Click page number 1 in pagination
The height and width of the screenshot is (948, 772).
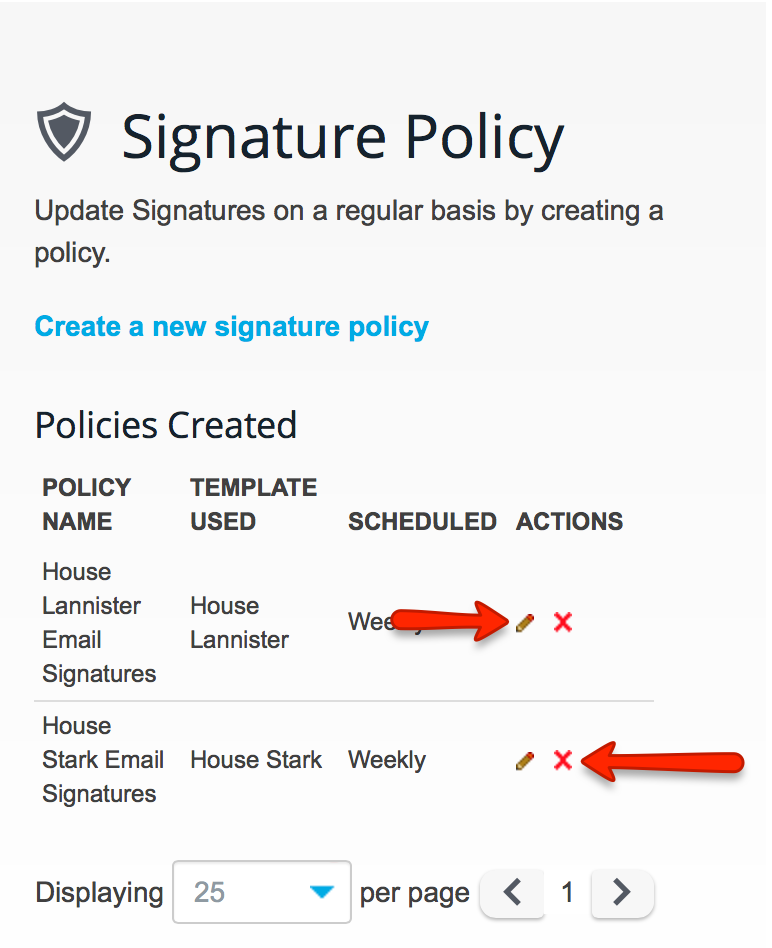pyautogui.click(x=567, y=892)
